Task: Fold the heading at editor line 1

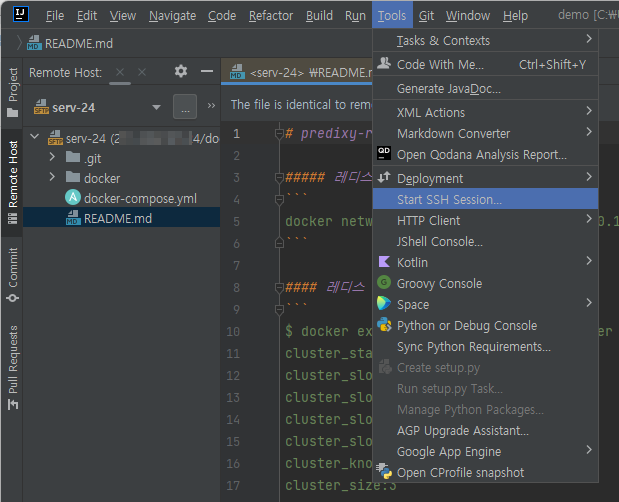Action: (279, 133)
